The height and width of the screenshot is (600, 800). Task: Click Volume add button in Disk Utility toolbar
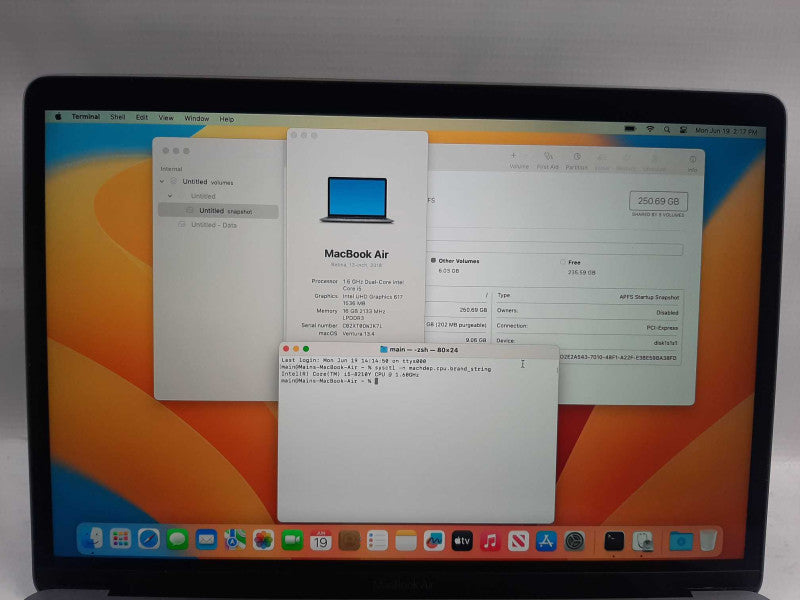(517, 160)
